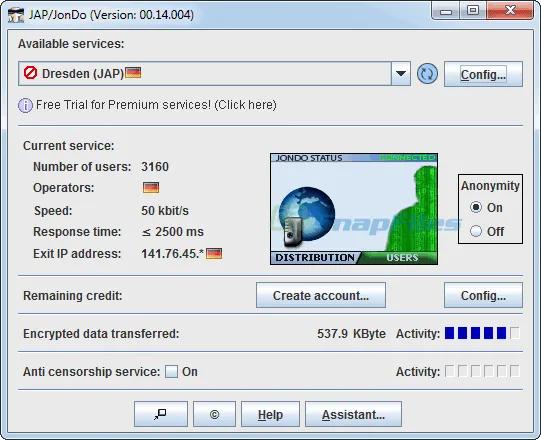Open Config in the Remaining credit row

[x=483, y=295]
